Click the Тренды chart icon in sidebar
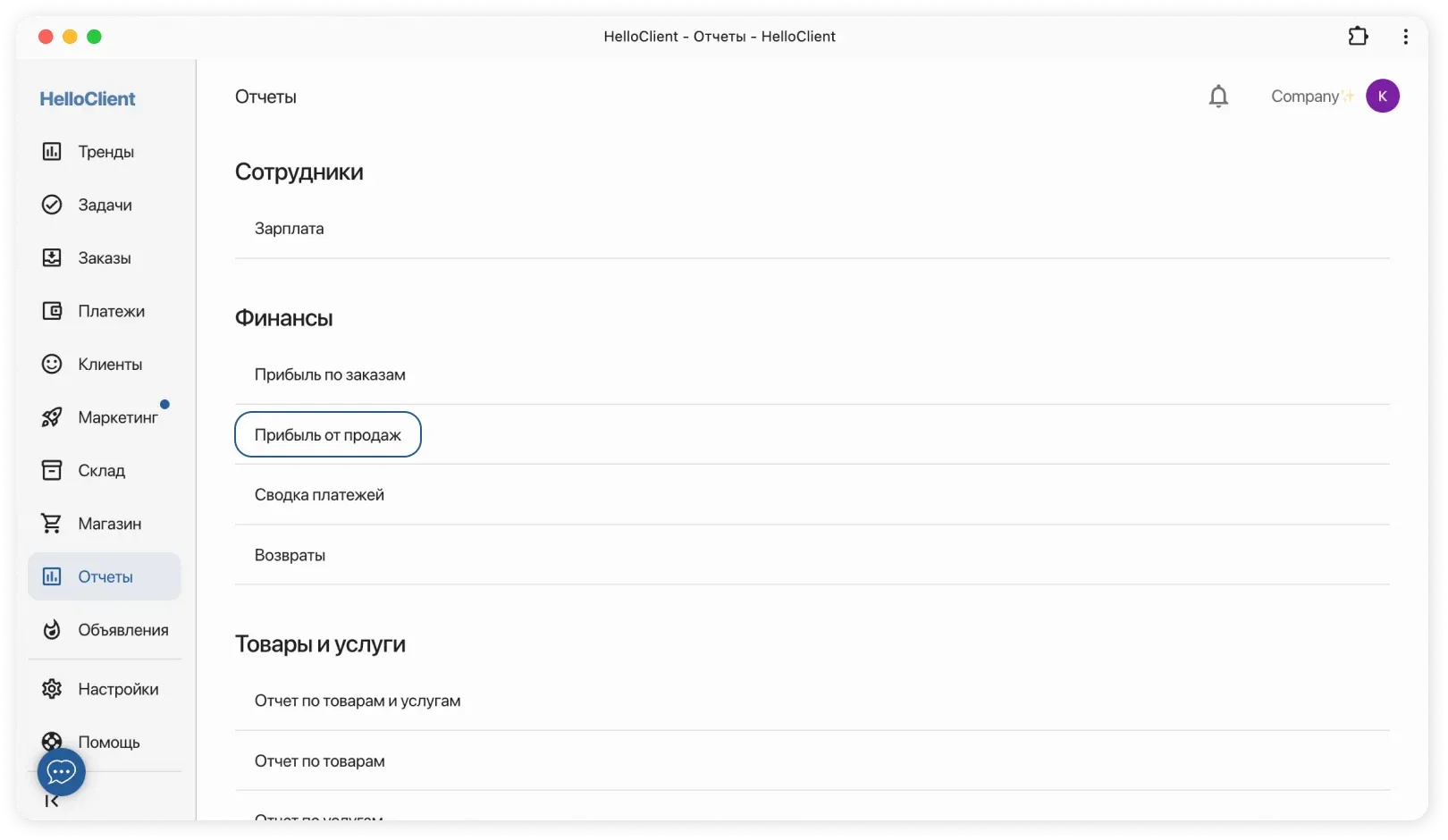Viewport: 1448px width, 840px height. click(52, 152)
